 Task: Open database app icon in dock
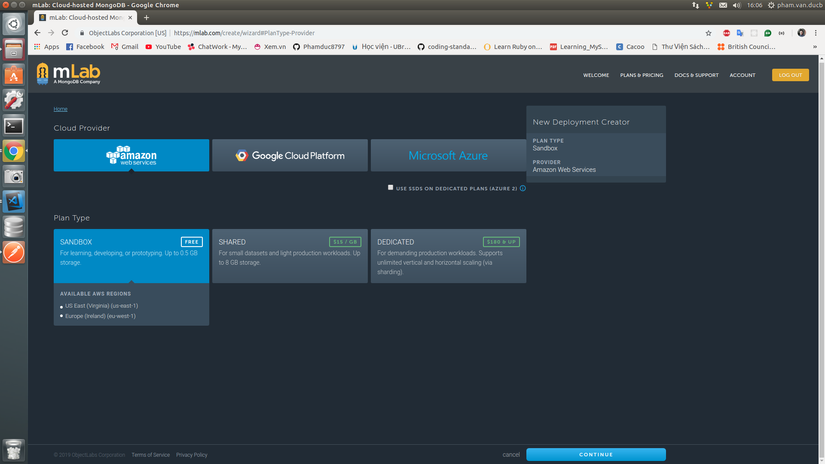(14, 227)
